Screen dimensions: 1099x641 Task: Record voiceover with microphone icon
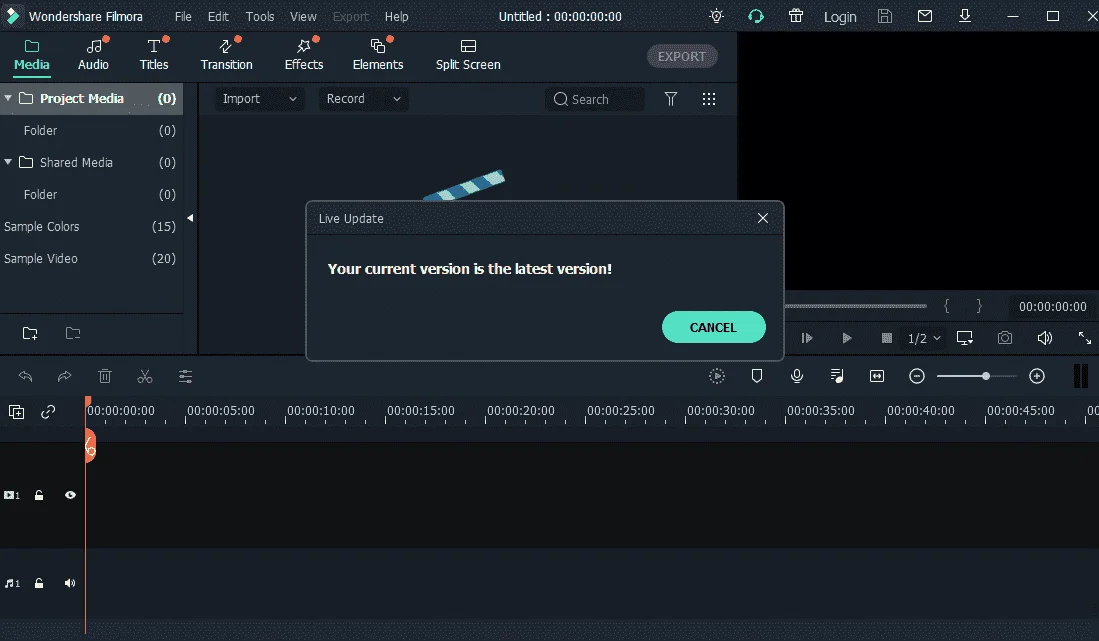click(x=796, y=376)
